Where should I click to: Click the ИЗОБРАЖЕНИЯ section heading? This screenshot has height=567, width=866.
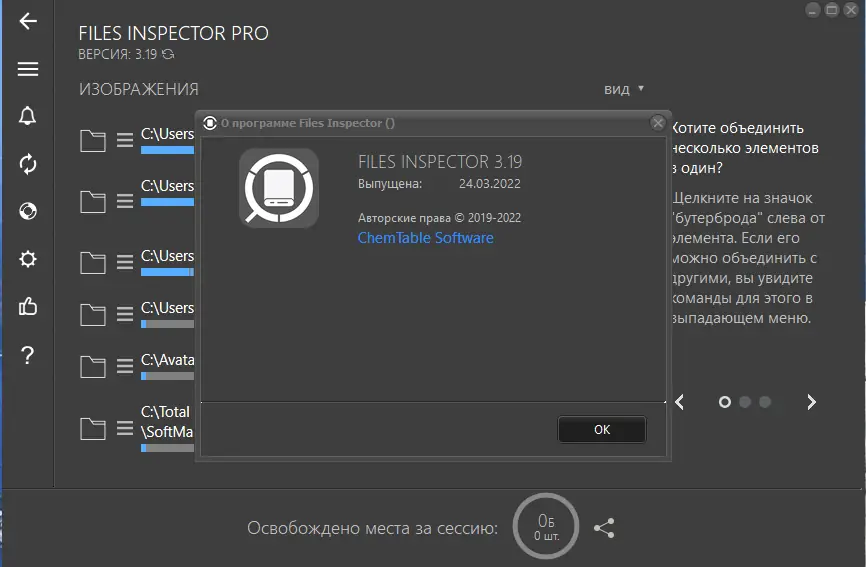139,89
